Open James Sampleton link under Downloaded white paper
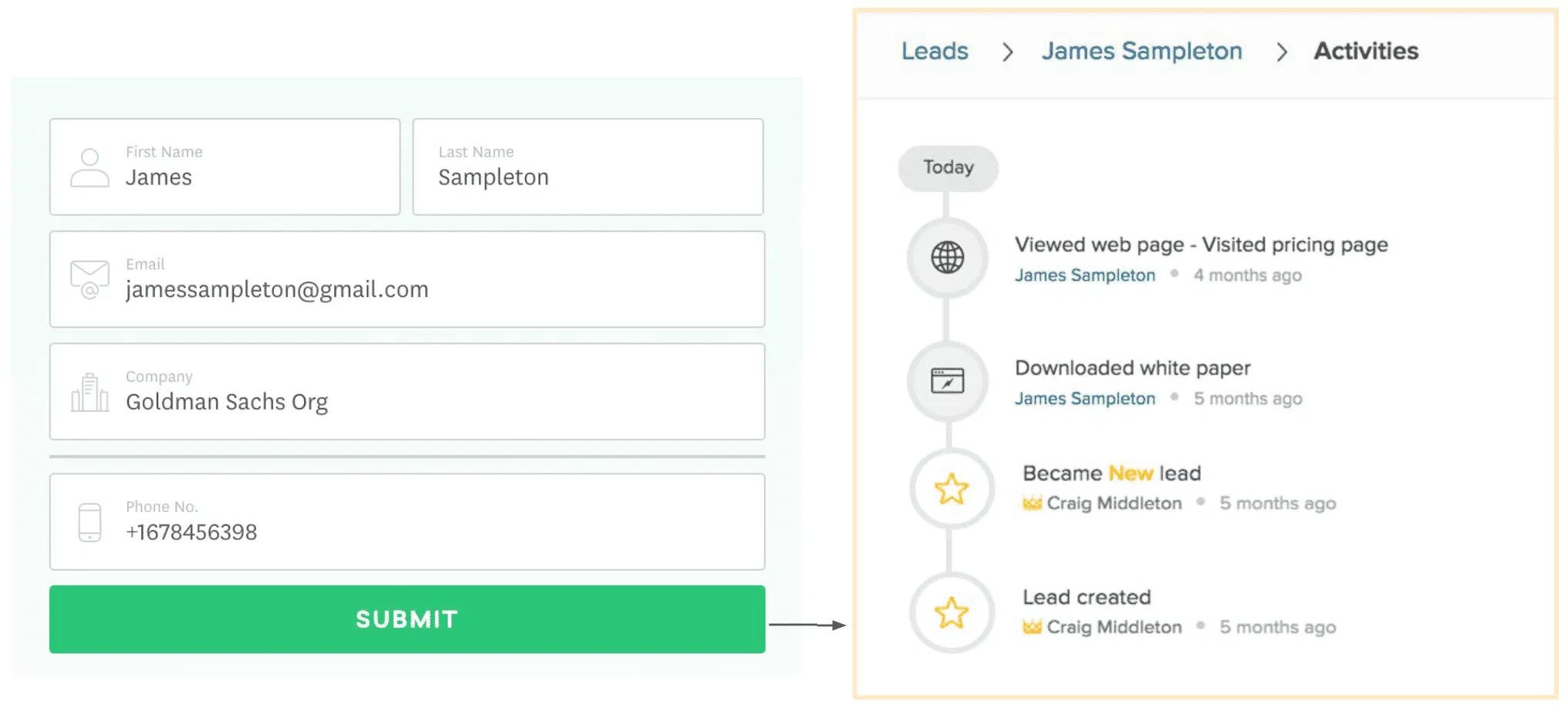Screen dimensions: 1568x708 point(1084,399)
